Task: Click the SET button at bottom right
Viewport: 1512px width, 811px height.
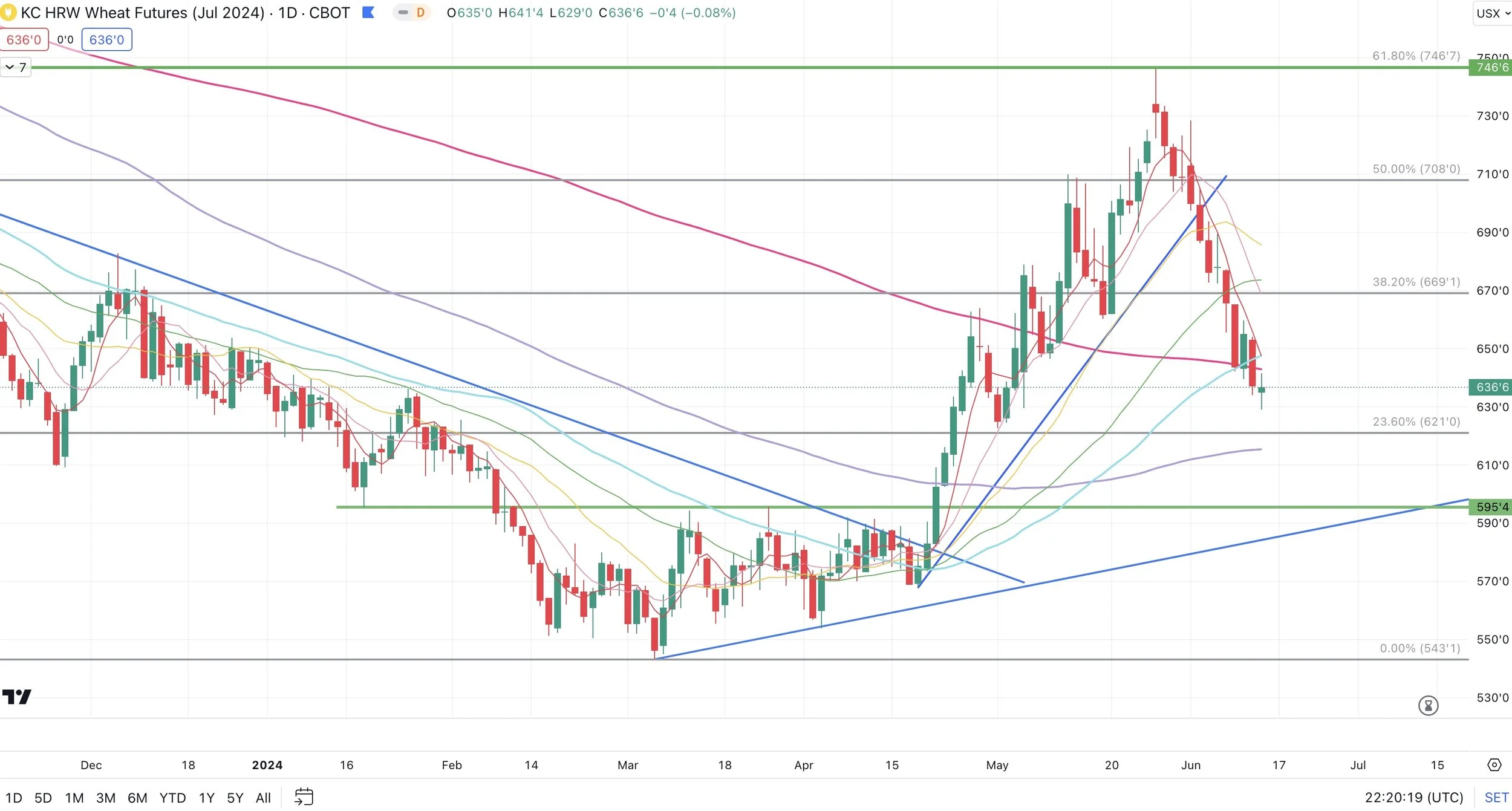Action: [1496, 797]
